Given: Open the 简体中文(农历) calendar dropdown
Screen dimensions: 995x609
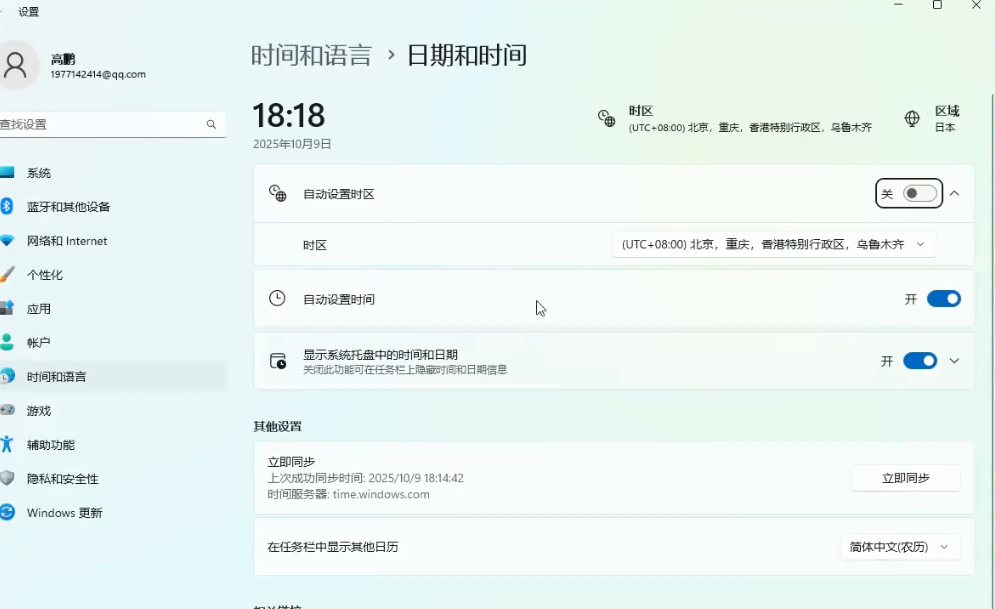Looking at the screenshot, I should (899, 547).
